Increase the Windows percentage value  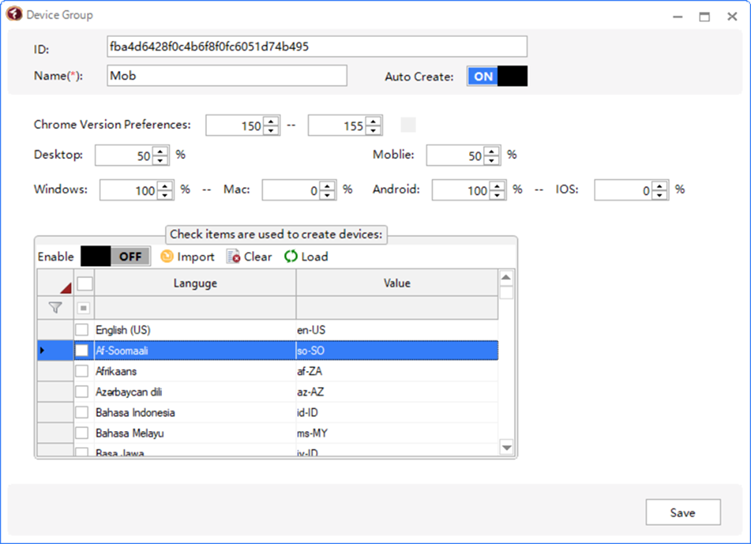coord(165,186)
